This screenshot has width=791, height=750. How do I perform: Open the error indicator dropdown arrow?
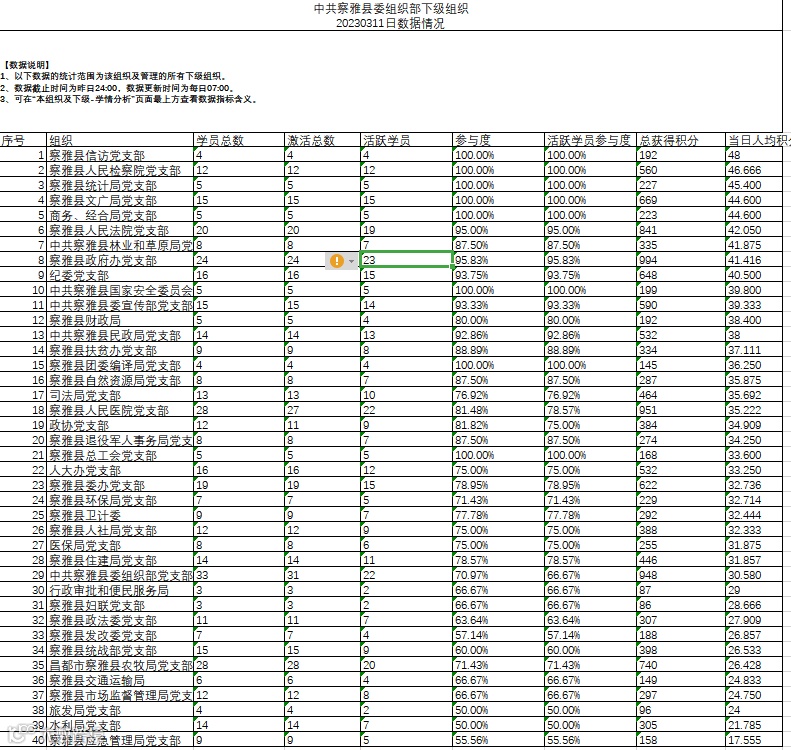click(351, 261)
